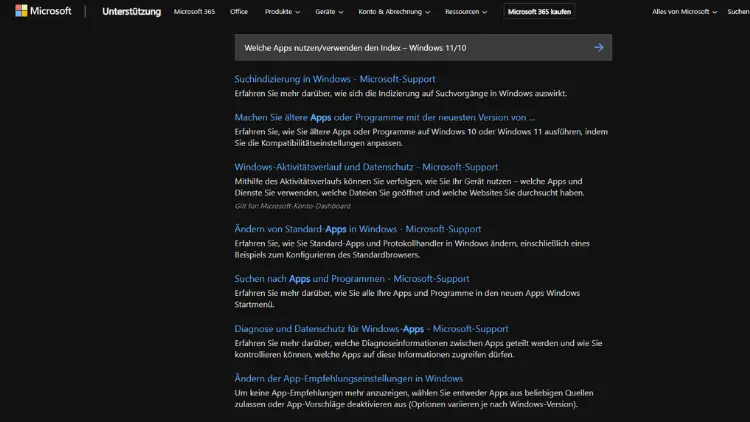Expand the Ressourcen dropdown
The image size is (750, 422).
tap(466, 11)
